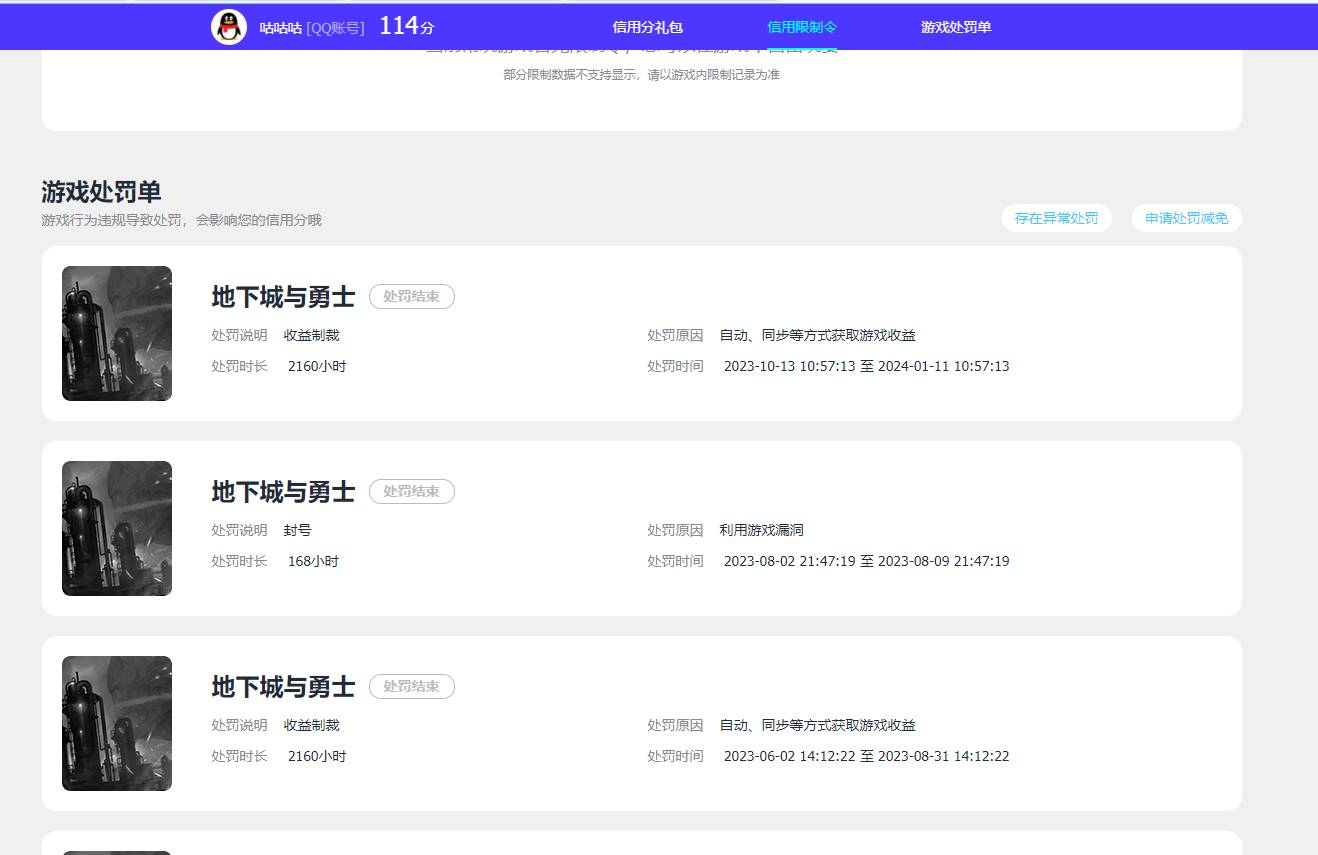
Task: Click the 114分 credit score
Action: point(406,26)
